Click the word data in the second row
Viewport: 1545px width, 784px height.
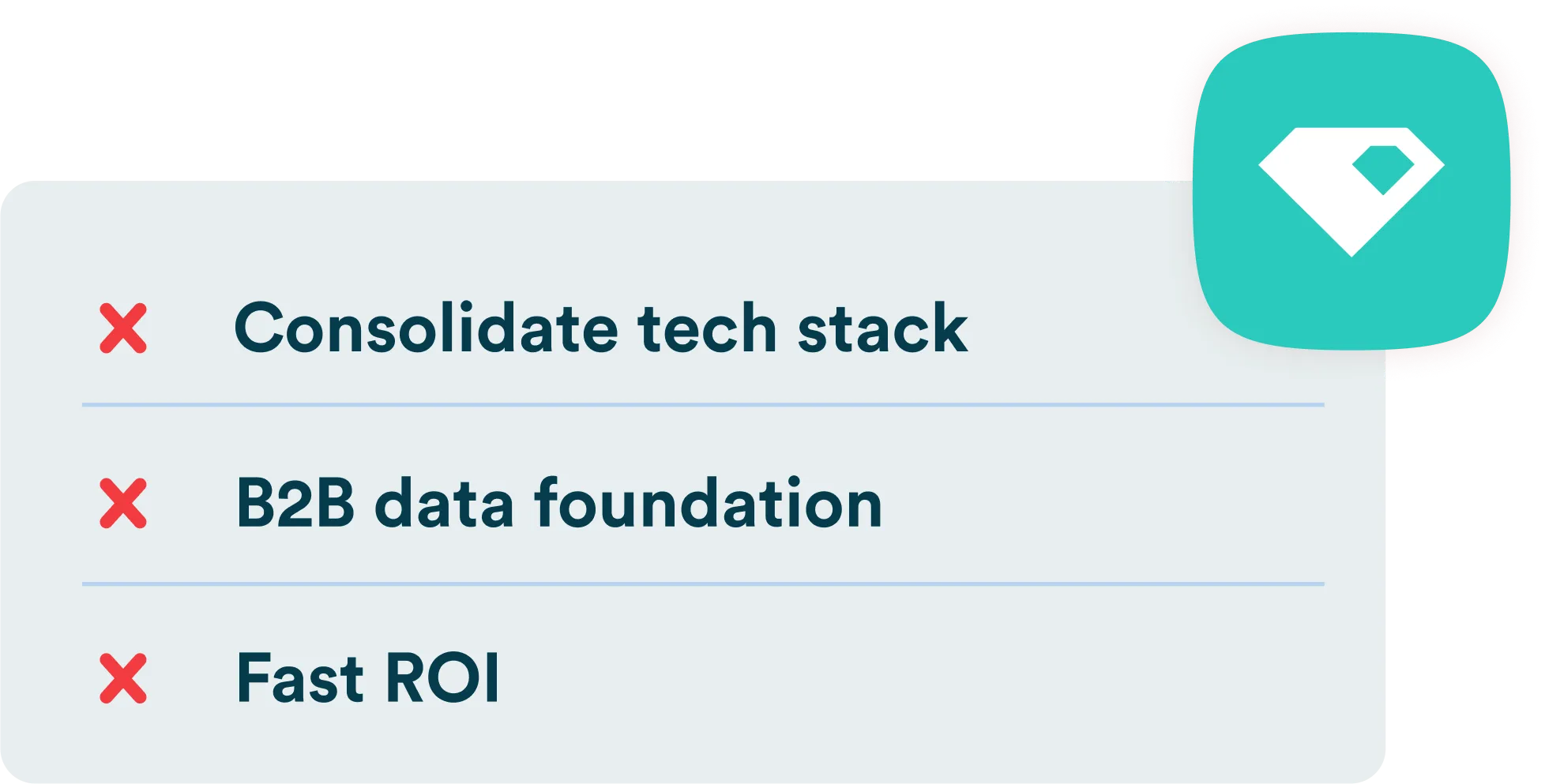pyautogui.click(x=444, y=503)
